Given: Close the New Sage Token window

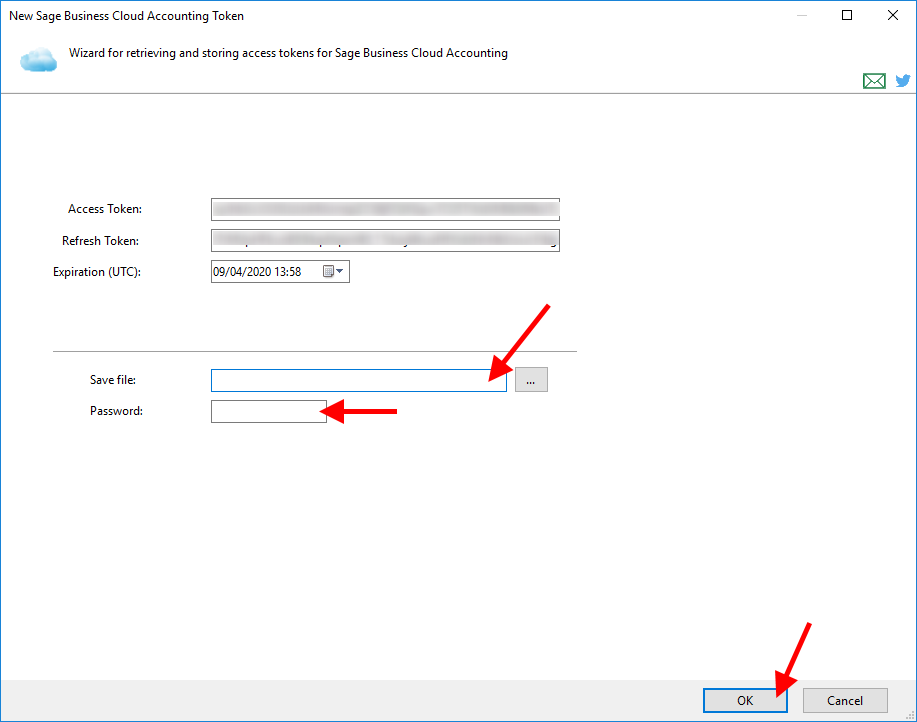Looking at the screenshot, I should [x=892, y=15].
